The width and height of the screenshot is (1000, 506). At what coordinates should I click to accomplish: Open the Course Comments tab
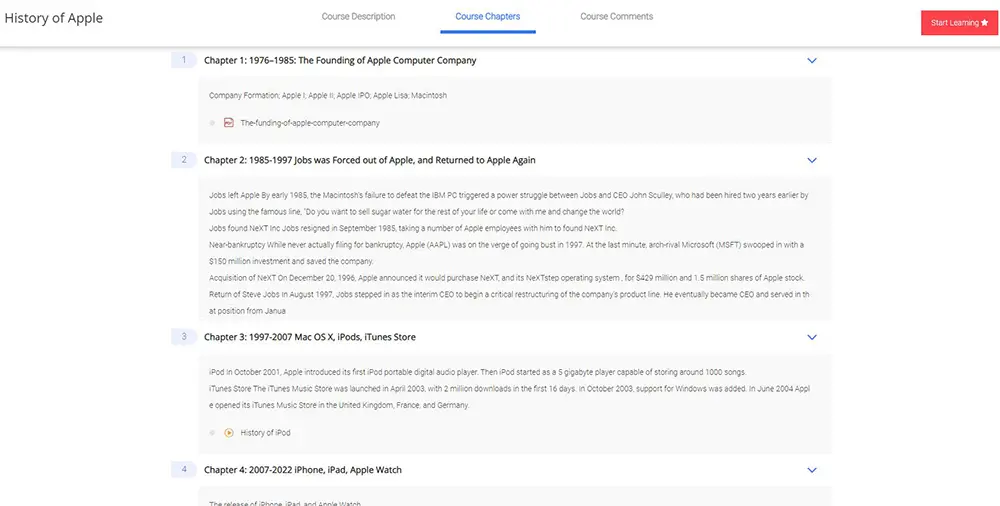tap(616, 17)
